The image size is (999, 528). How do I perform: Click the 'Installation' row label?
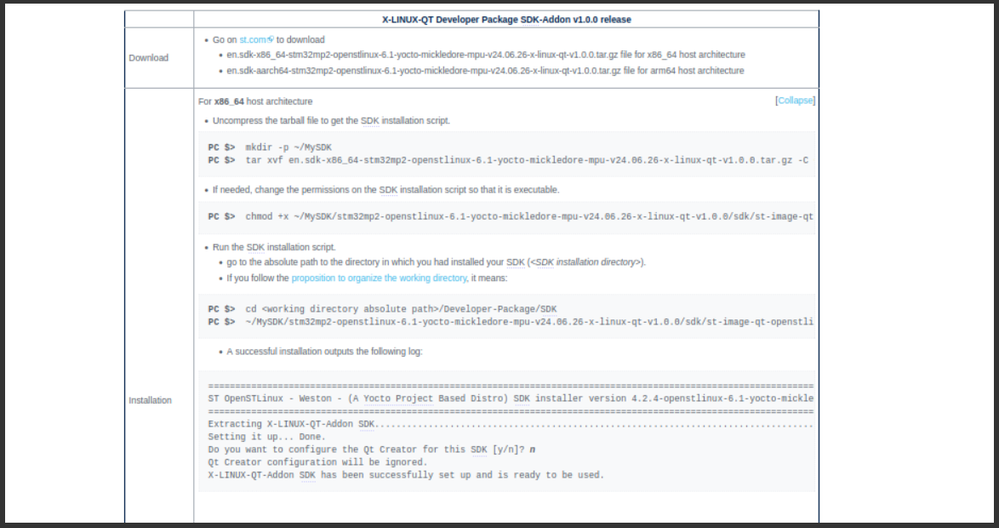tap(150, 401)
